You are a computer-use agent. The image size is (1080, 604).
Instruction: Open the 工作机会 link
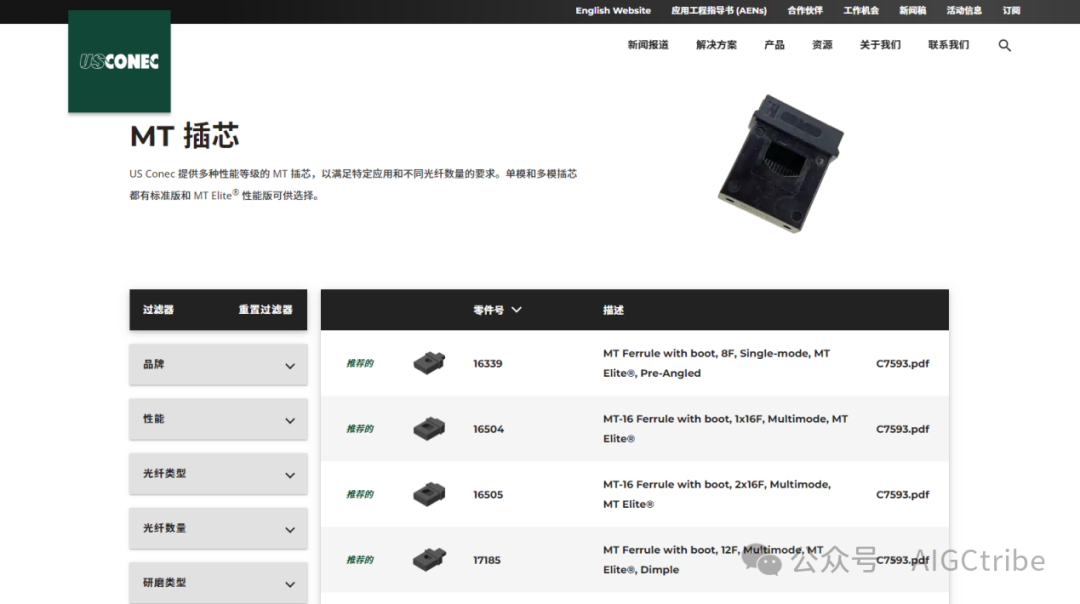click(x=861, y=10)
